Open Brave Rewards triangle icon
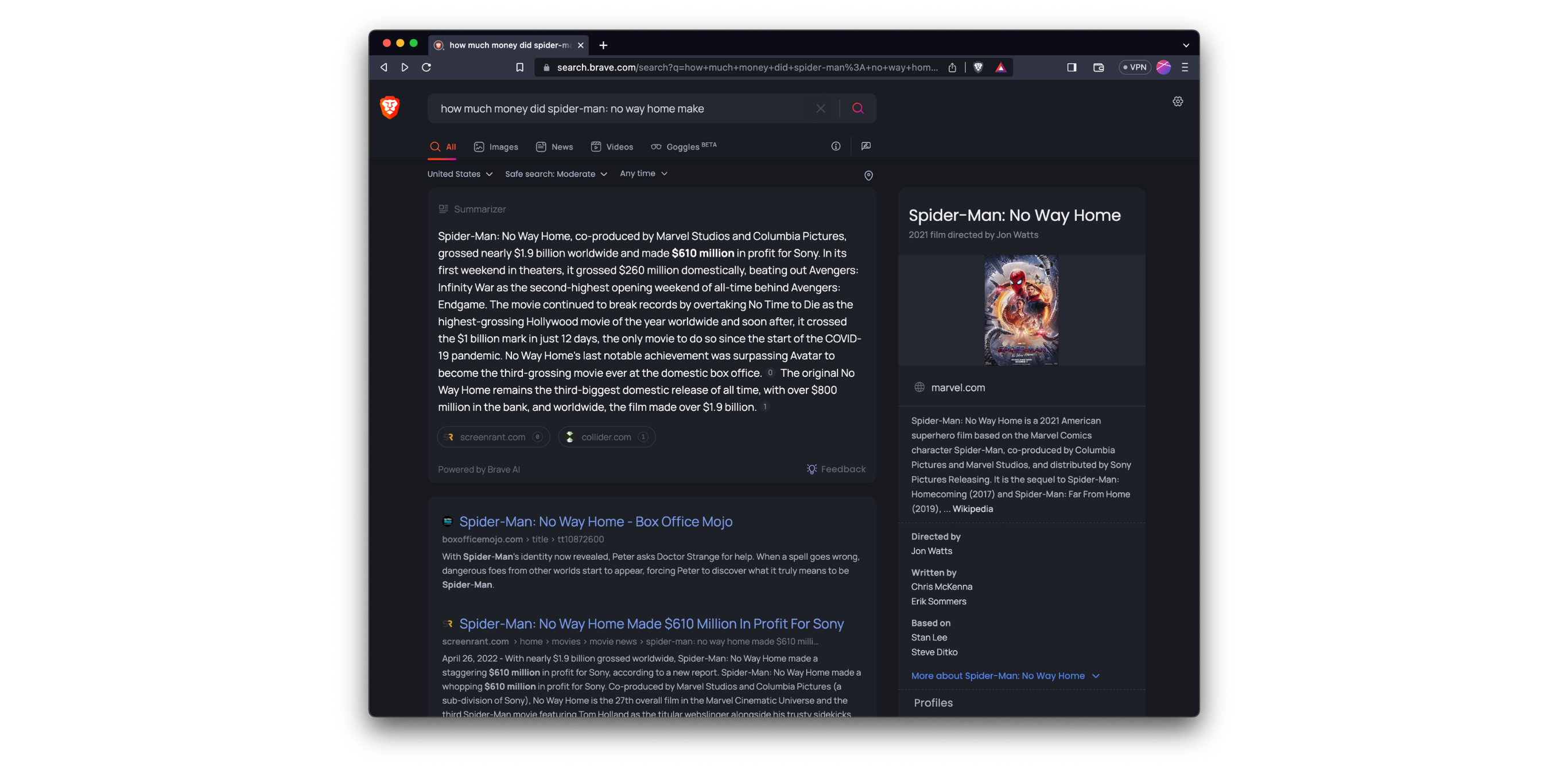 click(x=1001, y=67)
